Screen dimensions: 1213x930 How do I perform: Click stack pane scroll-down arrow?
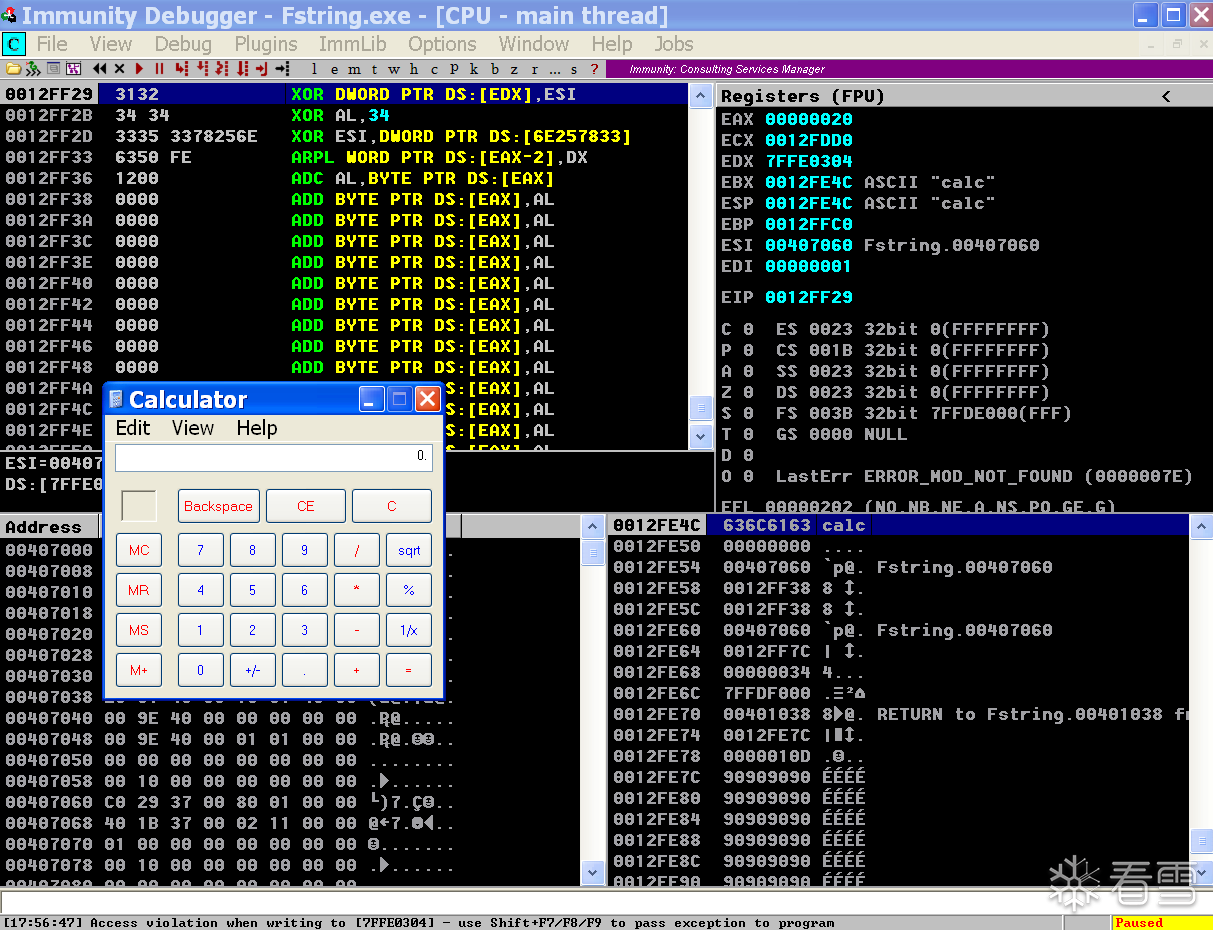[x=1201, y=872]
